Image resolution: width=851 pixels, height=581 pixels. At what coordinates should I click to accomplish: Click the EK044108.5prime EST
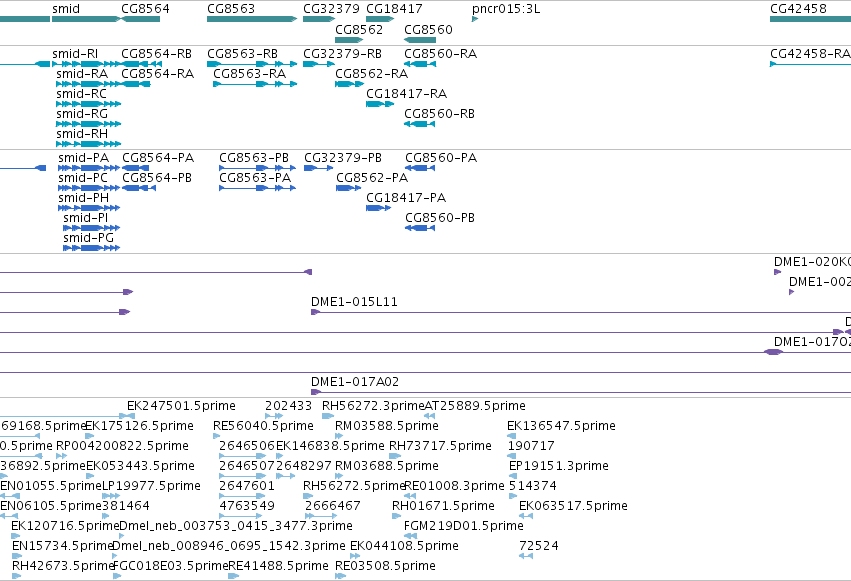click(x=404, y=546)
